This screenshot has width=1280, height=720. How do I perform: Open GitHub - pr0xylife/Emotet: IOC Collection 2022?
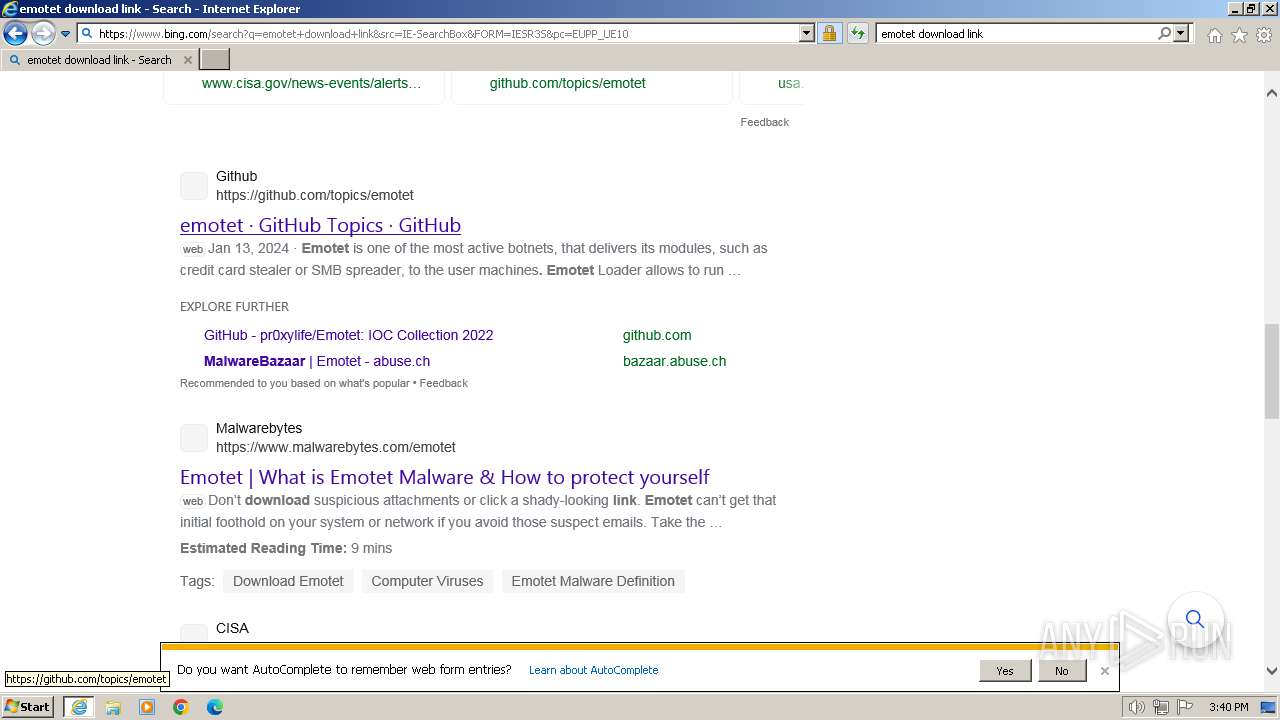tap(348, 335)
